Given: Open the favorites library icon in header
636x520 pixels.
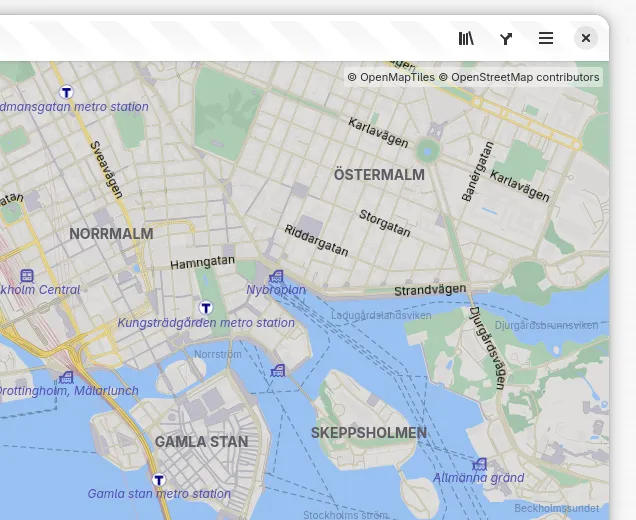Looking at the screenshot, I should 466,38.
